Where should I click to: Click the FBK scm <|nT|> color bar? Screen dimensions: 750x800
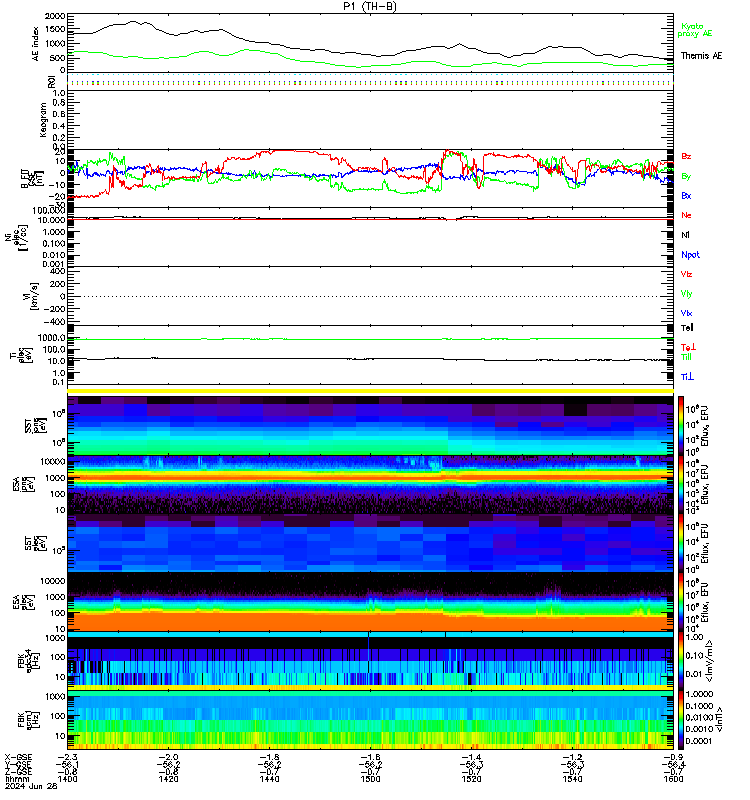(681, 720)
